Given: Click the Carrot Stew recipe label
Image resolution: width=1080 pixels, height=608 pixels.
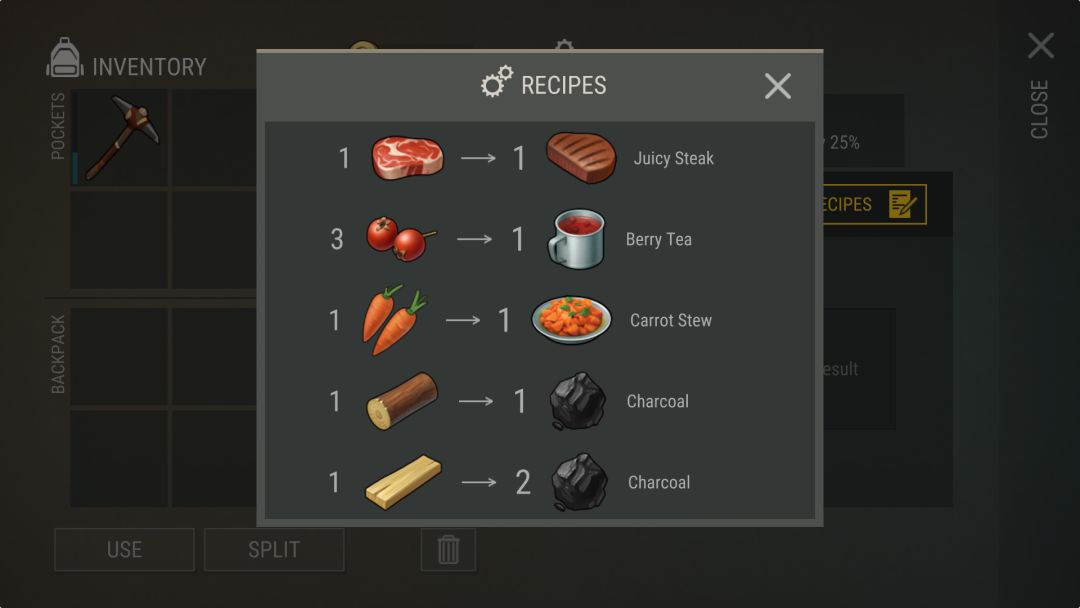Looking at the screenshot, I should tap(671, 320).
